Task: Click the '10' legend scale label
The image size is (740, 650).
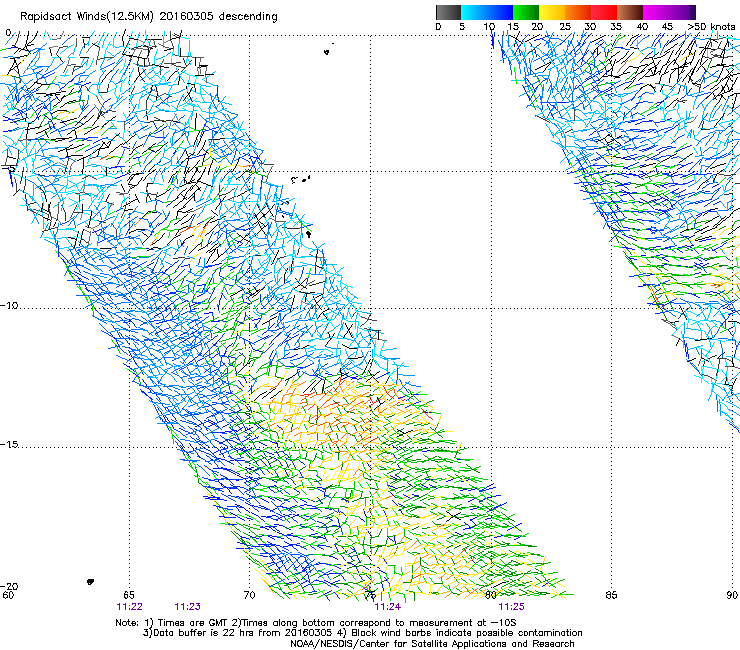Action: (x=489, y=26)
